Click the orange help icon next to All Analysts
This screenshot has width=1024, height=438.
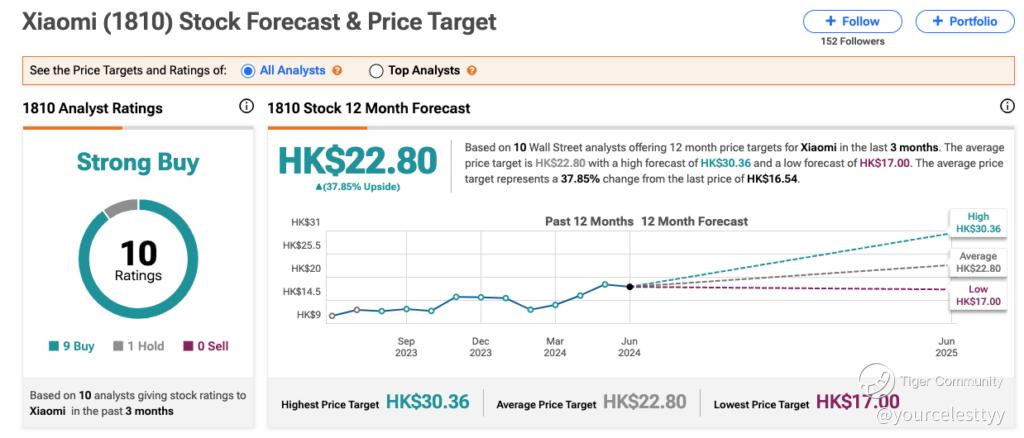pyautogui.click(x=337, y=70)
